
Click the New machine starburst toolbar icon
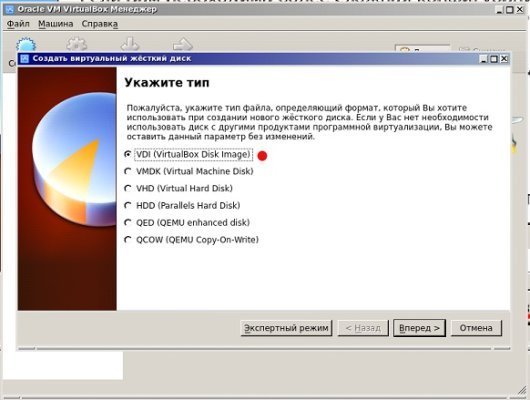pyautogui.click(x=26, y=45)
